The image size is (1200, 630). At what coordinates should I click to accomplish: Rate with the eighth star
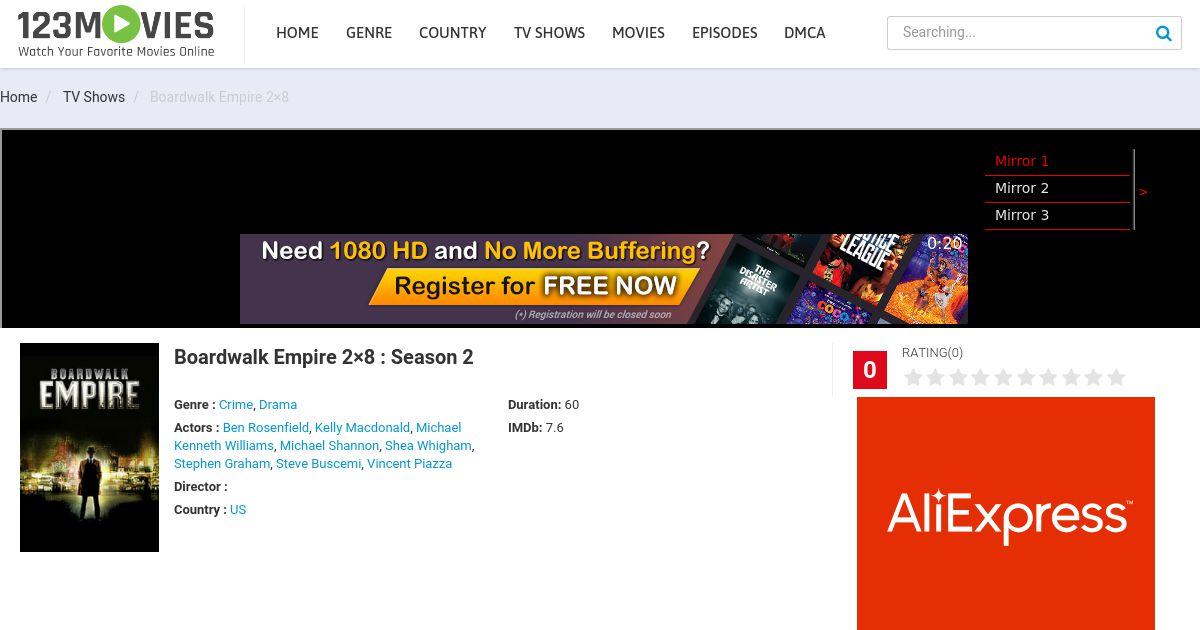pos(1071,377)
